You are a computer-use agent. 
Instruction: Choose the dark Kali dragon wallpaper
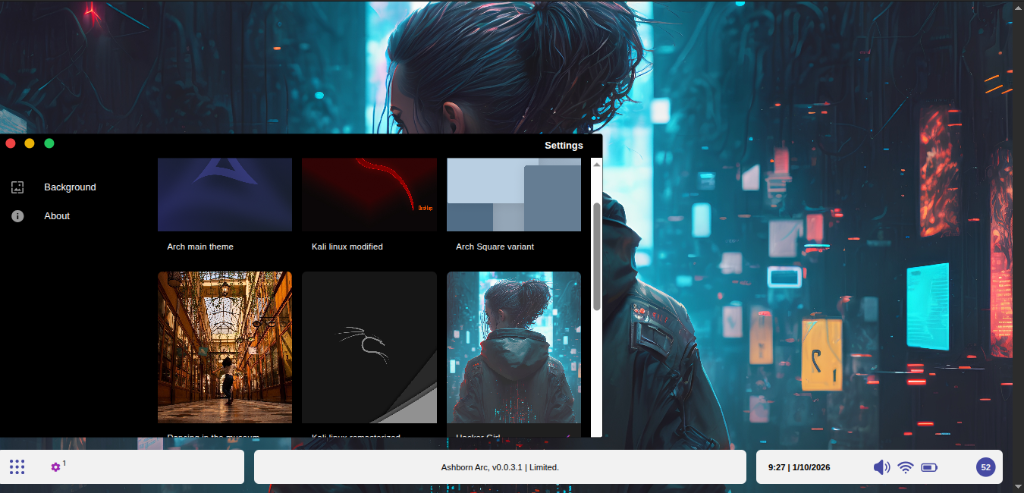(x=369, y=347)
